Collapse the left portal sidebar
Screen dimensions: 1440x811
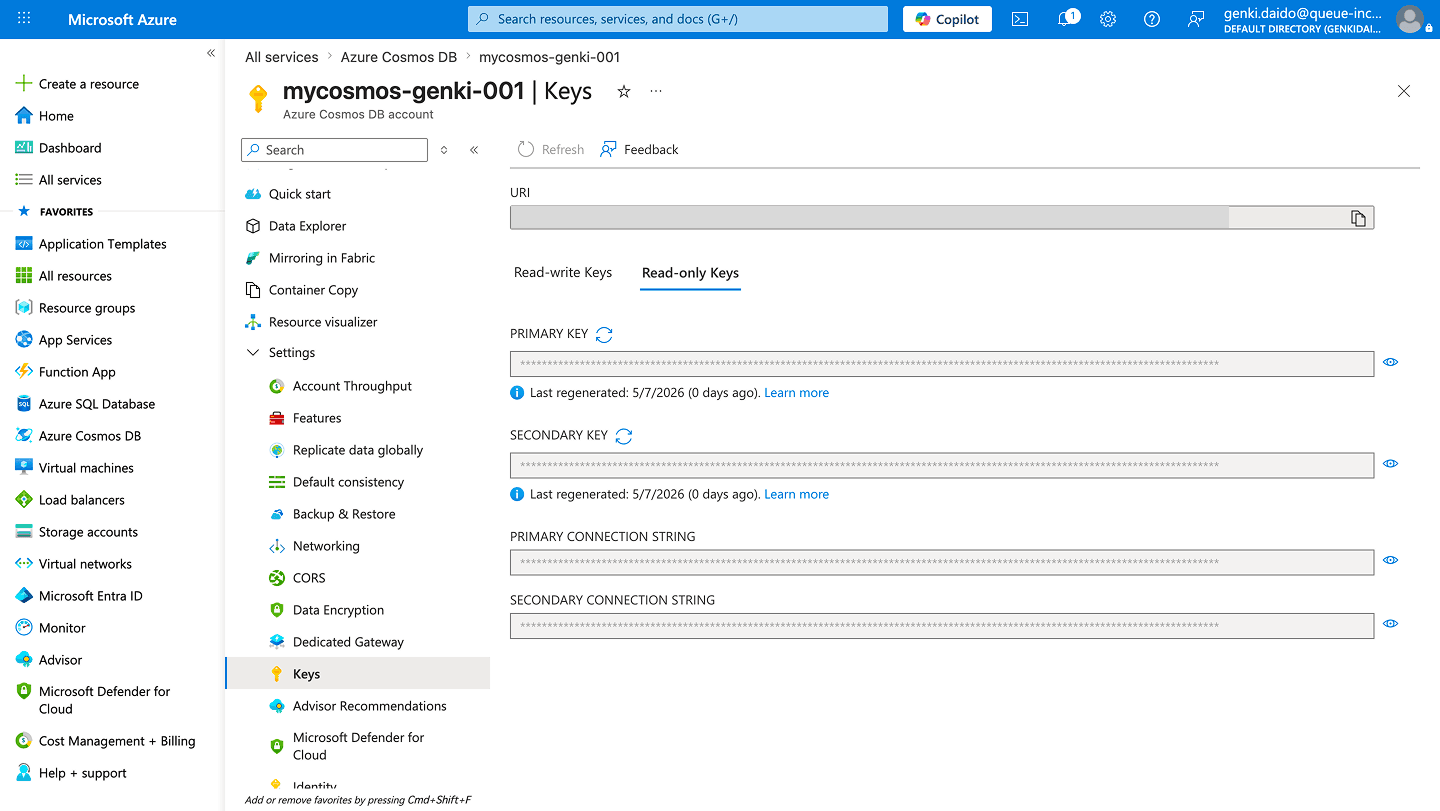pyautogui.click(x=211, y=53)
